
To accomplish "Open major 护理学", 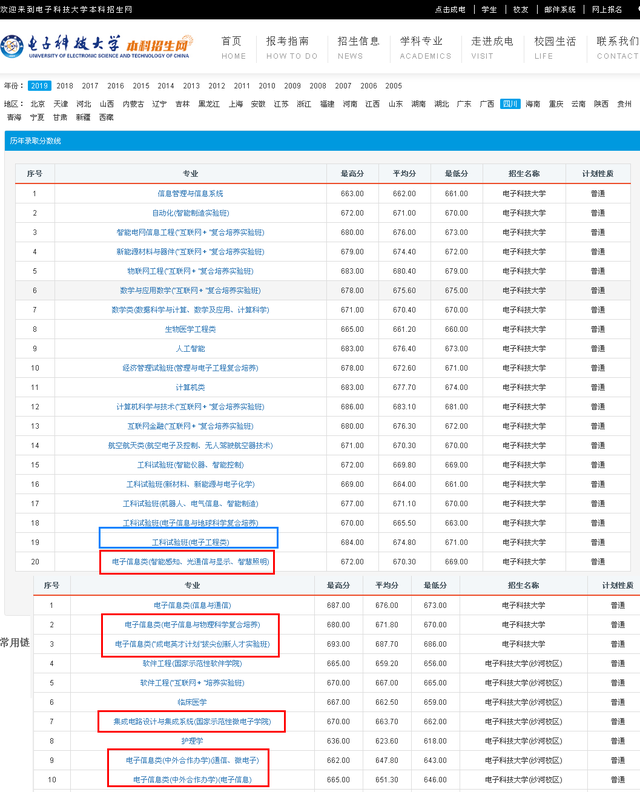I will click(192, 741).
